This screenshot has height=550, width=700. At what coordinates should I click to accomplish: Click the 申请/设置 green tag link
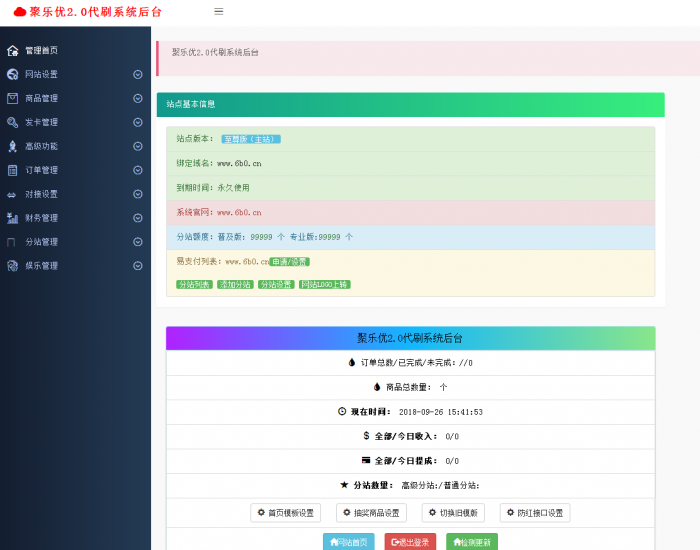pyautogui.click(x=289, y=262)
